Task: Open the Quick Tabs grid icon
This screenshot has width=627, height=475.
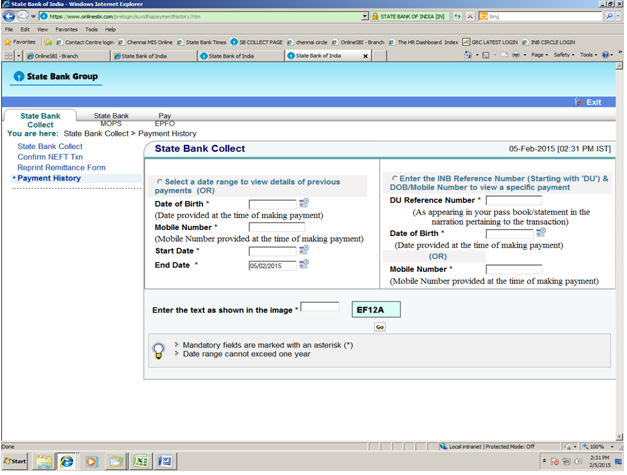Action: [8, 56]
